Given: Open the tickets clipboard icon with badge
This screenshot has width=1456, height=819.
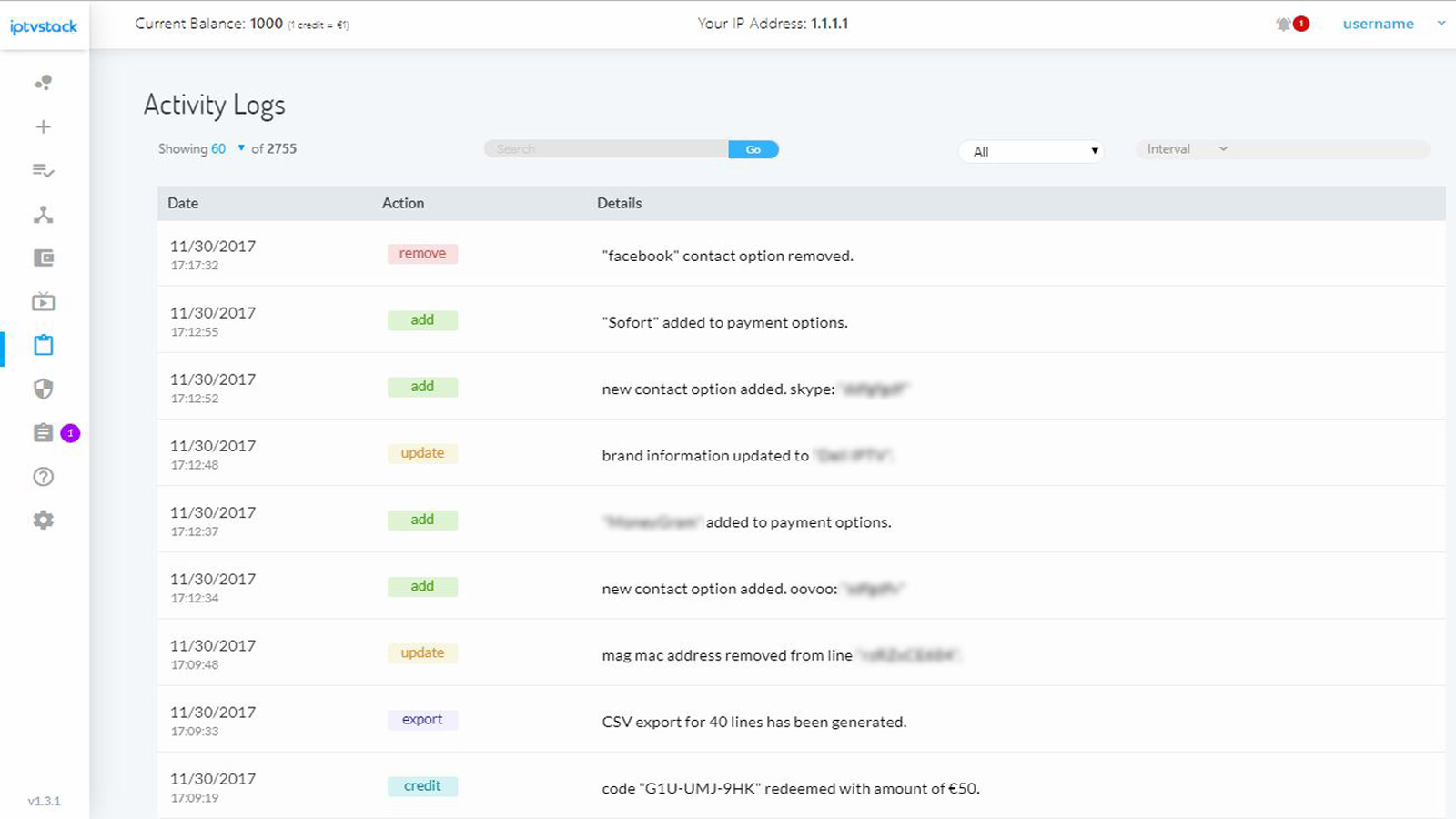Looking at the screenshot, I should (x=43, y=433).
